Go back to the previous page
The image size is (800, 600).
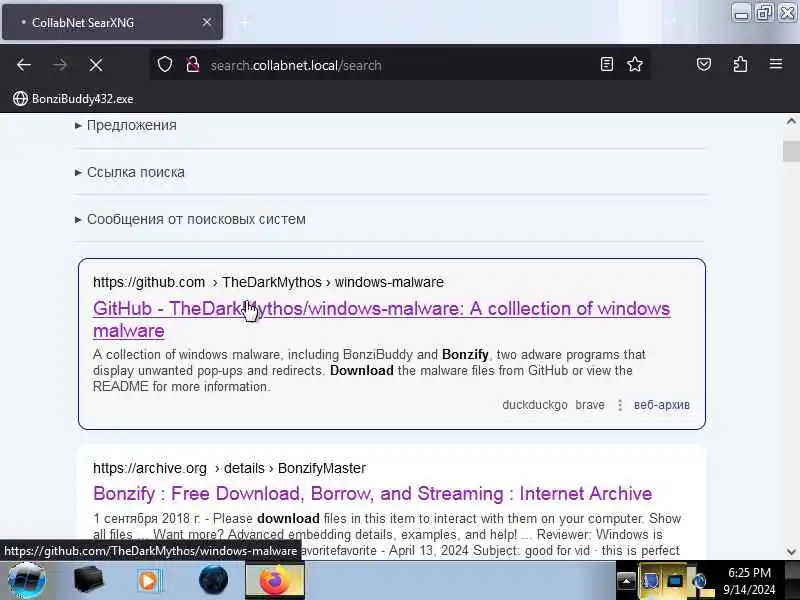(23, 65)
